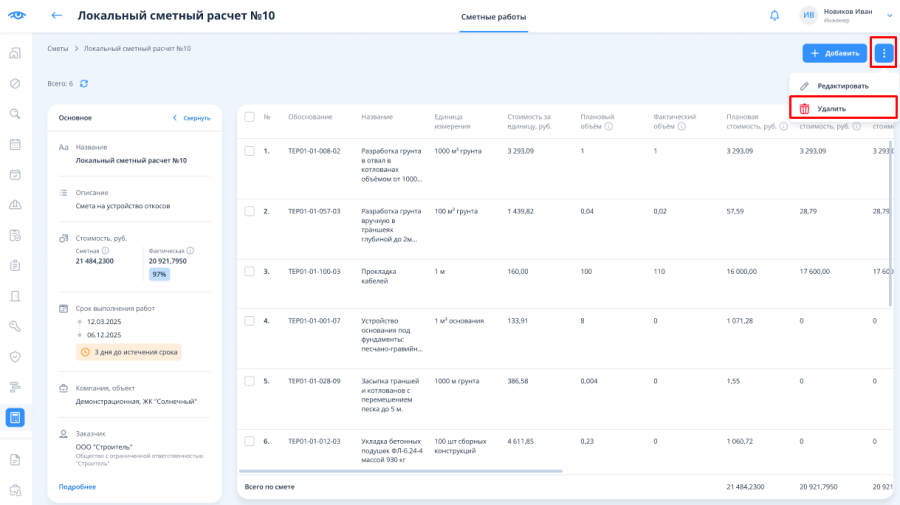
Task: Click the Добавить button
Action: point(835,53)
